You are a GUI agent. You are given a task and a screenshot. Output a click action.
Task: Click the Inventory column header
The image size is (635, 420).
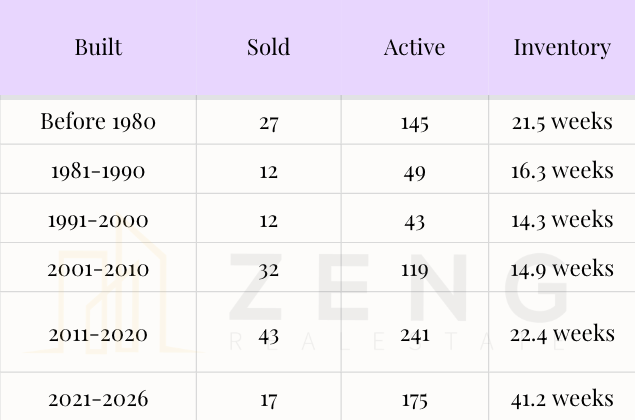[x=562, y=48]
